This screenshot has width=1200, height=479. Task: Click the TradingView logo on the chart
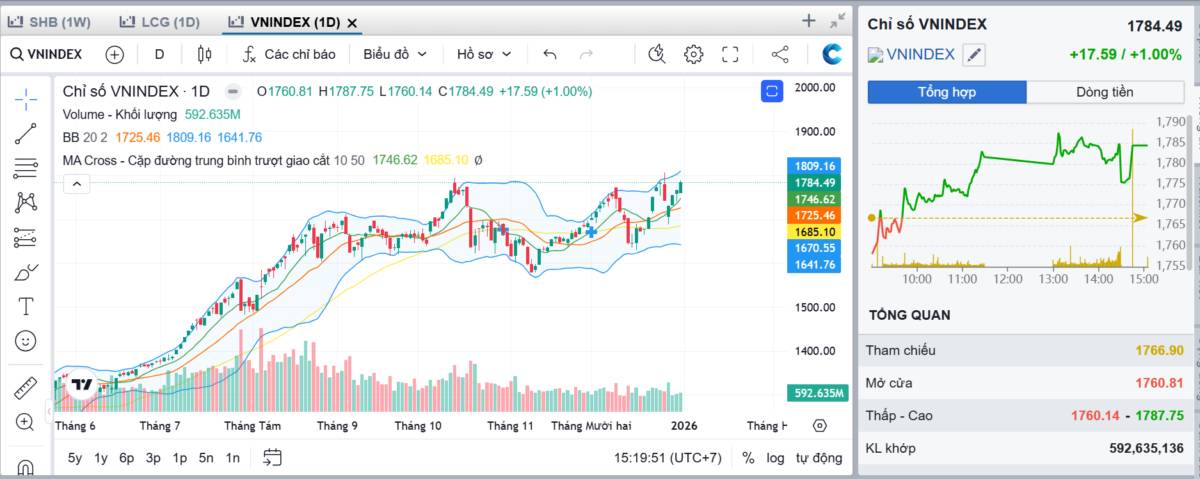tap(82, 384)
